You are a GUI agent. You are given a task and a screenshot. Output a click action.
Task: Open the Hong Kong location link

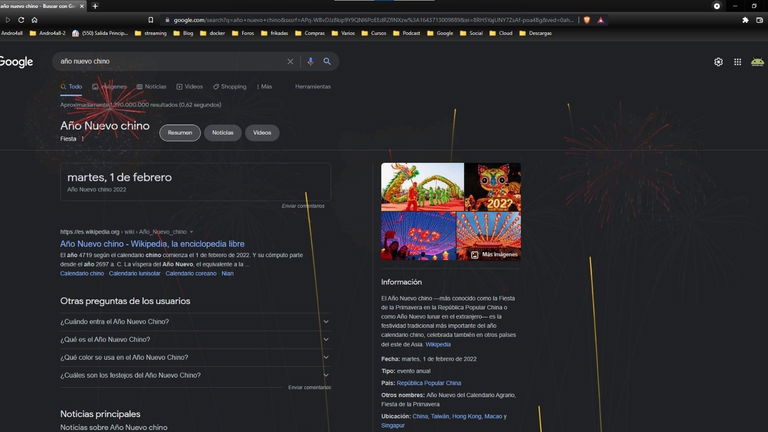466,416
